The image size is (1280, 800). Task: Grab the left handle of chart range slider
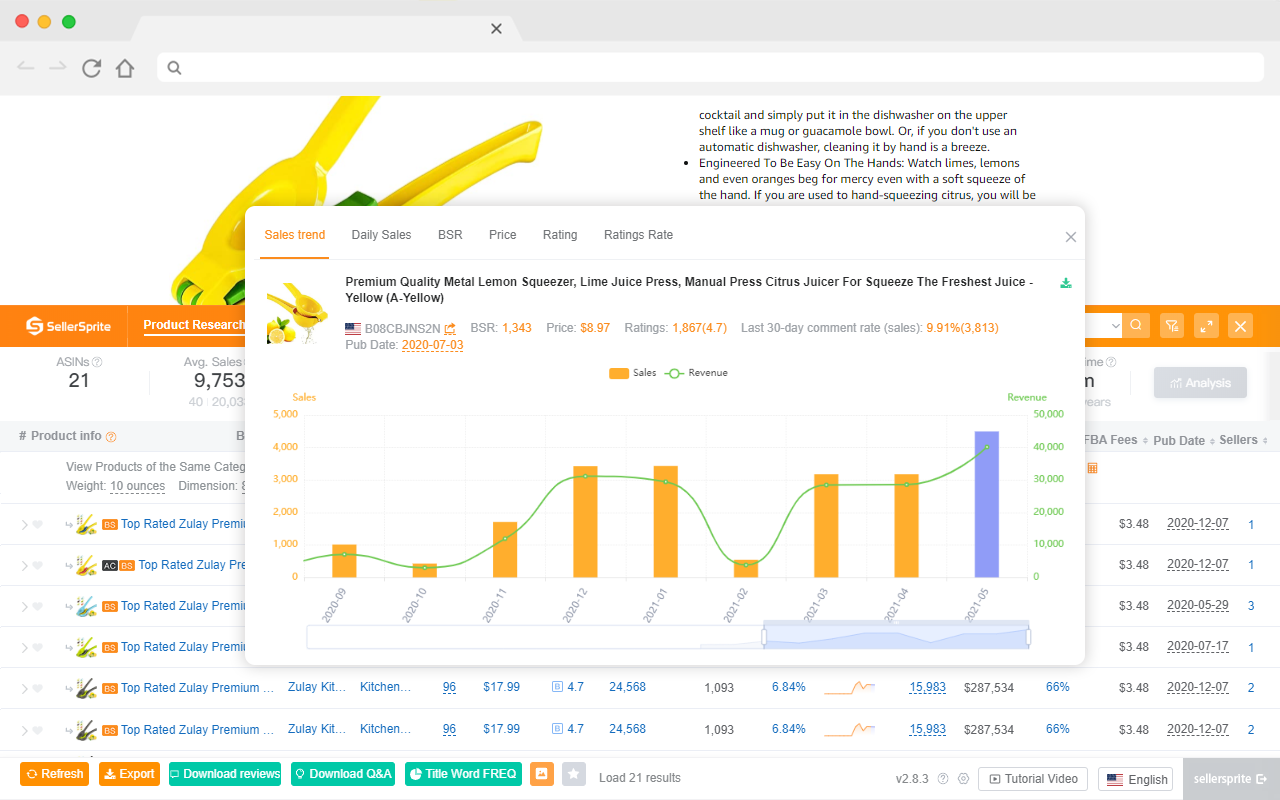(764, 637)
